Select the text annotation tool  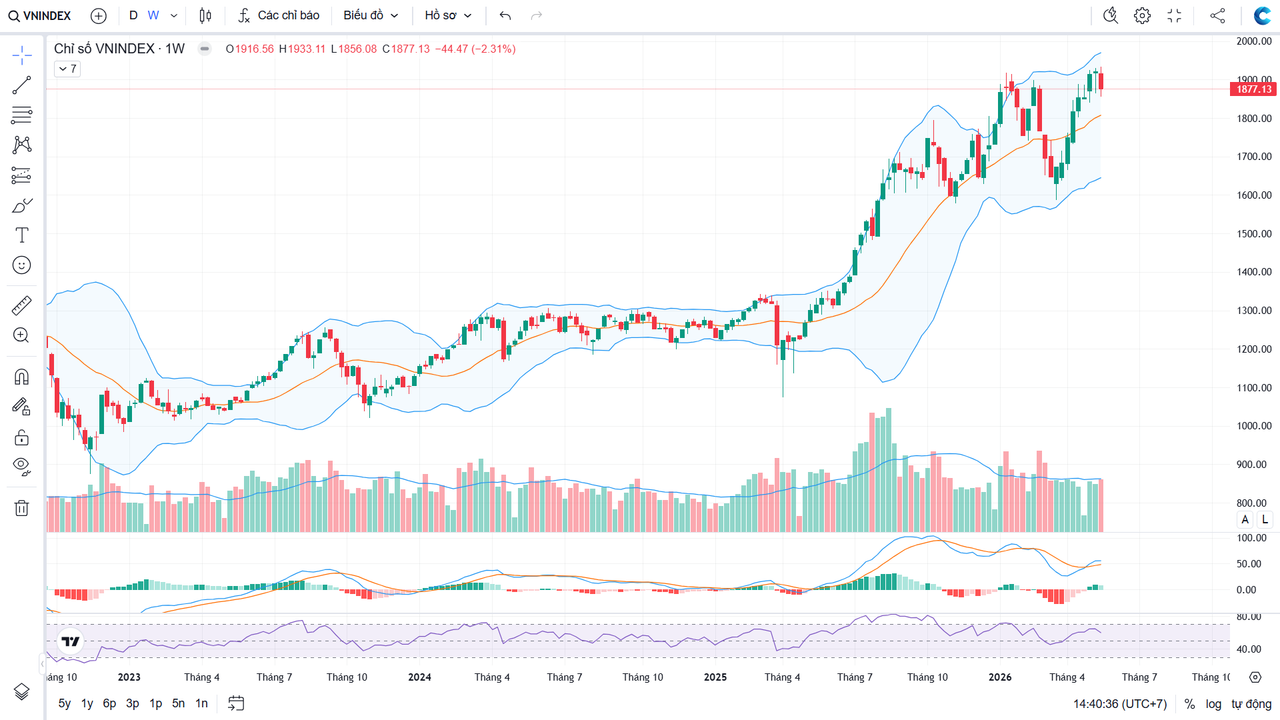click(x=21, y=235)
